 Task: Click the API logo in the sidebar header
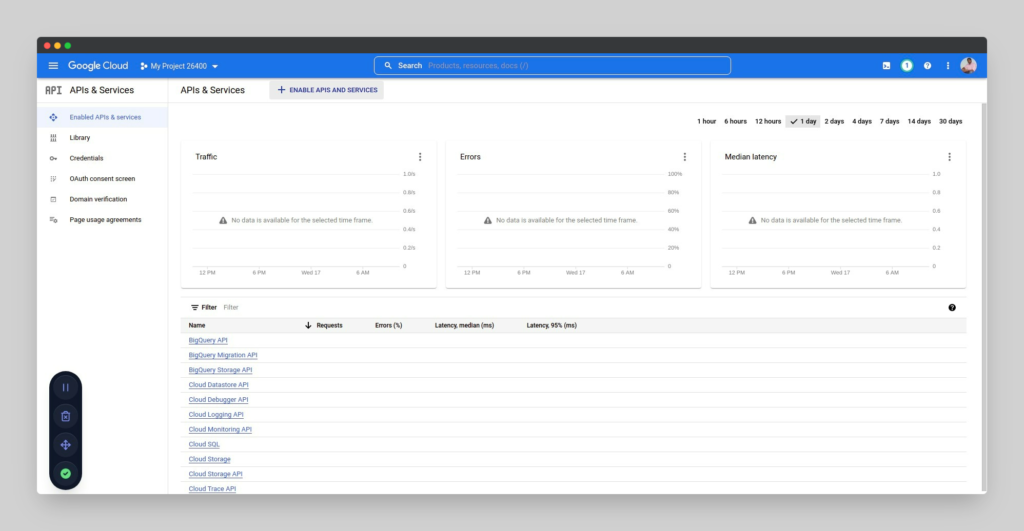[53, 90]
